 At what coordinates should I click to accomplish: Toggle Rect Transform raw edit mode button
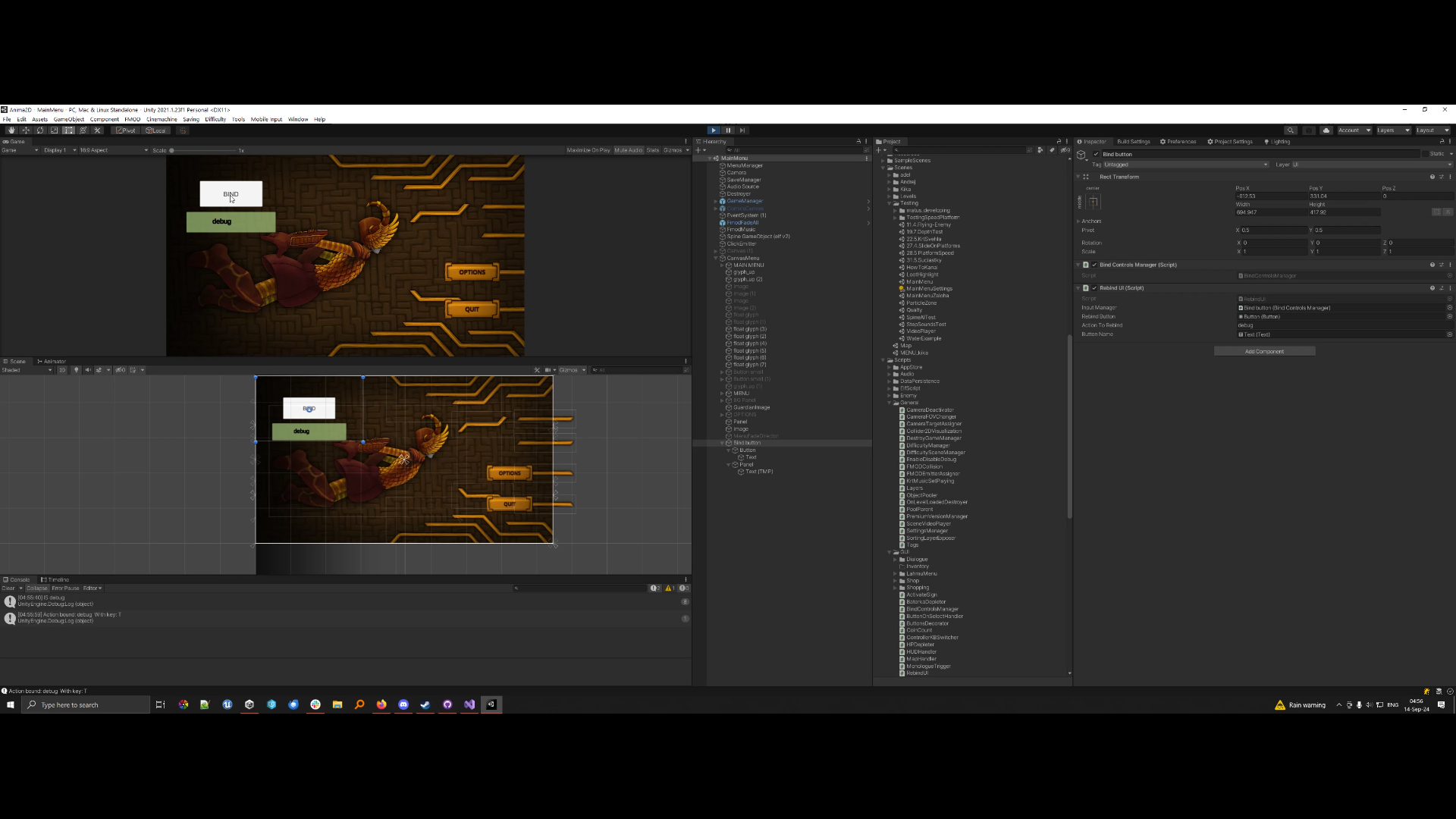pos(1448,212)
